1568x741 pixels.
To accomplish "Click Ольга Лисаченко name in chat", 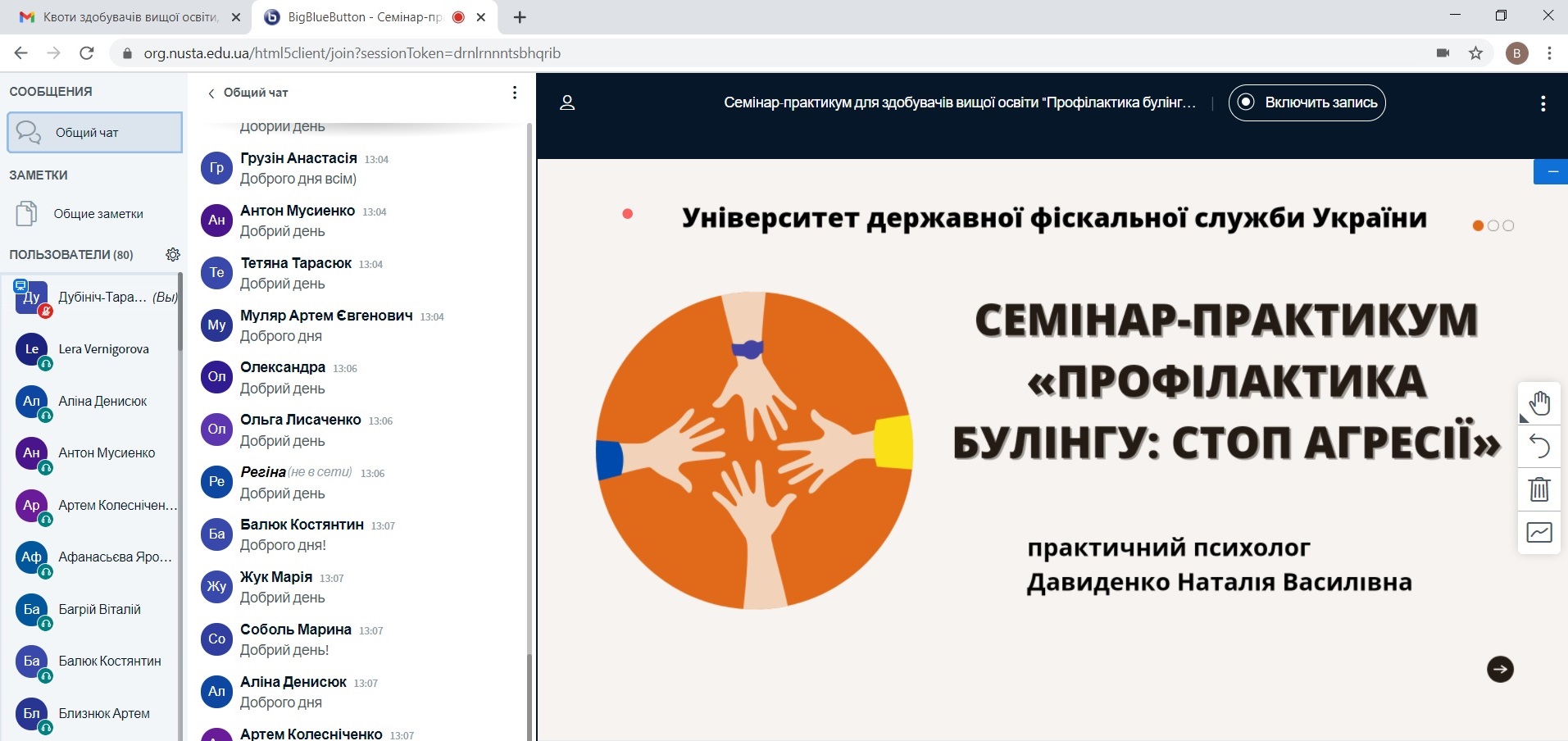I will 300,420.
